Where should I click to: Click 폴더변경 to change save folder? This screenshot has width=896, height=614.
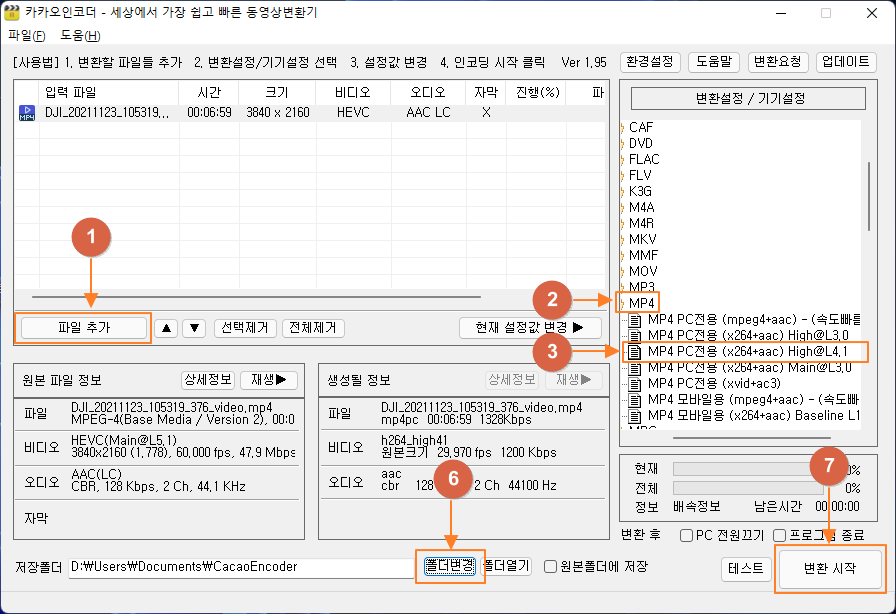pyautogui.click(x=450, y=567)
